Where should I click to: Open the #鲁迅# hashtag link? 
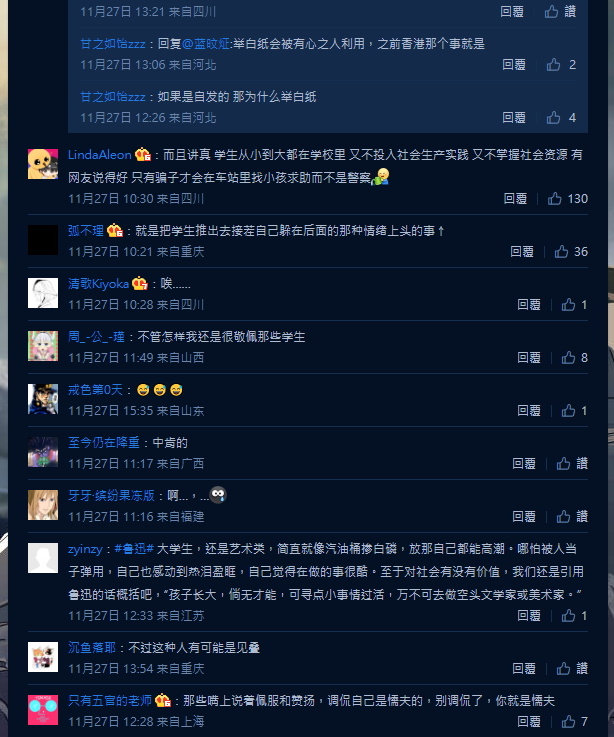tap(134, 549)
